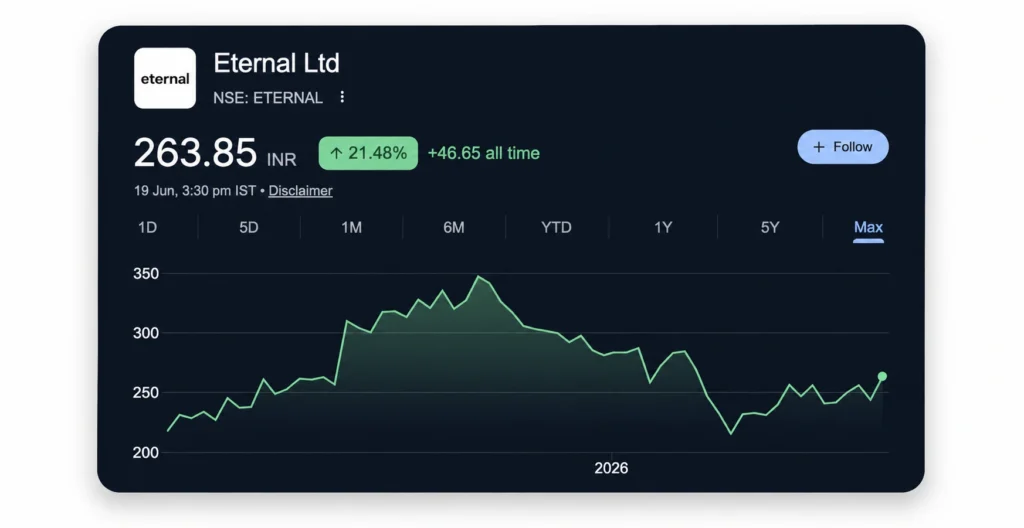Switch to the 5D range tab
This screenshot has width=1024, height=528.
249,227
